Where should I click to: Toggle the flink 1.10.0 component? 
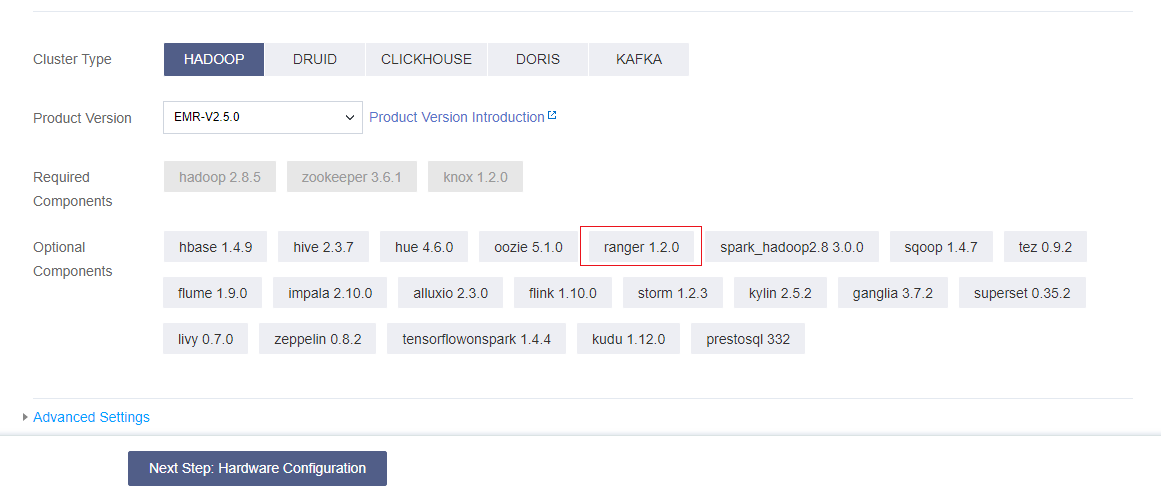click(x=563, y=293)
